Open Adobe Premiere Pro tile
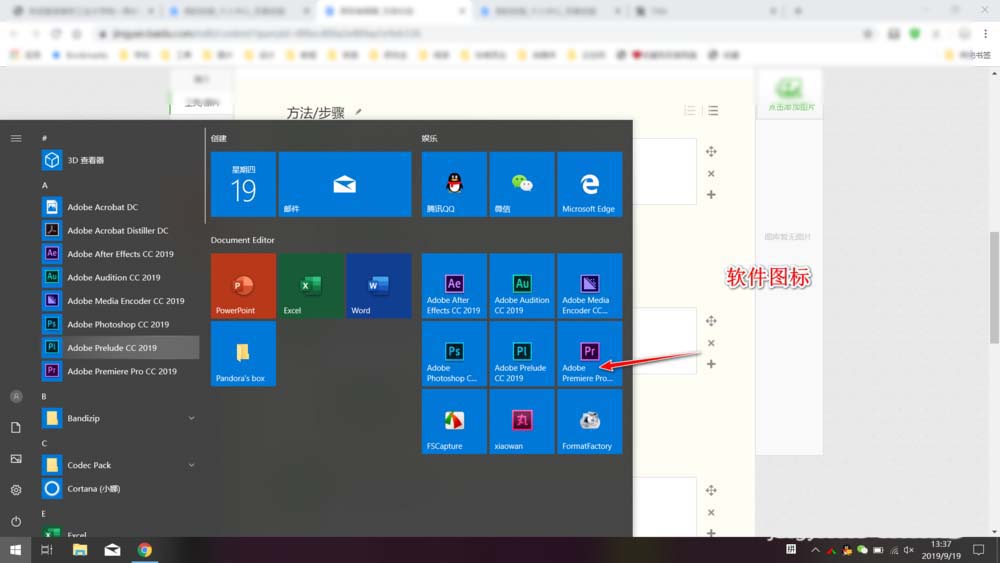 coord(589,353)
